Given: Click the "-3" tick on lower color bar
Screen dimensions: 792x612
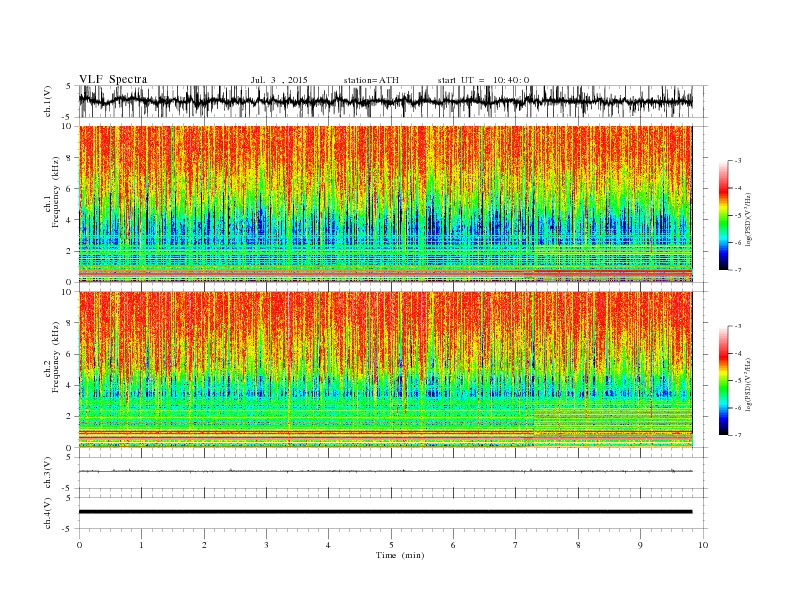Looking at the screenshot, I should pyautogui.click(x=738, y=326).
